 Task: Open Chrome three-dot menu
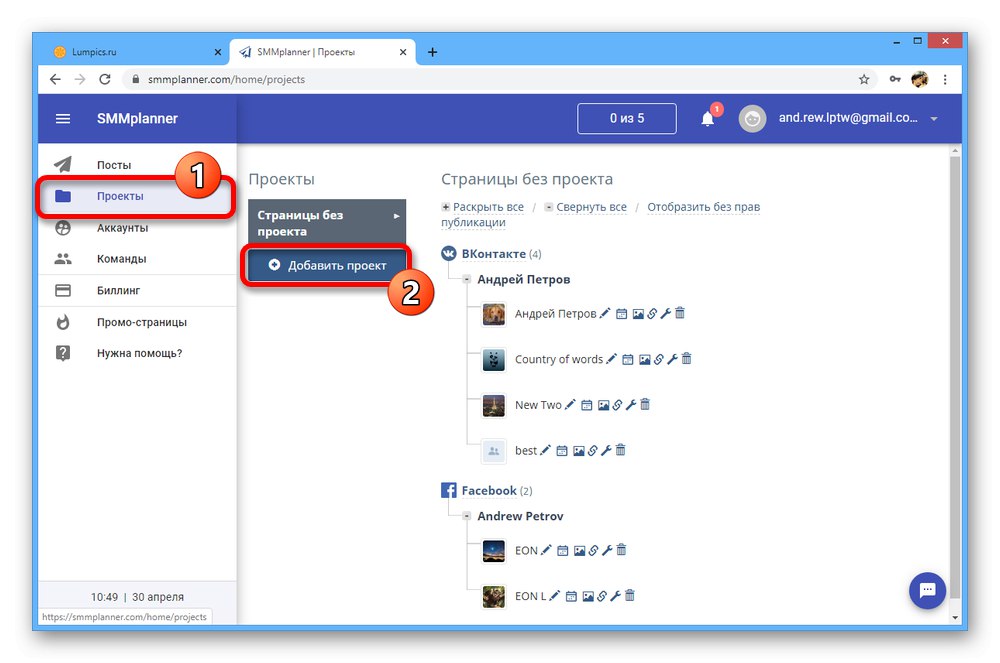tap(945, 79)
